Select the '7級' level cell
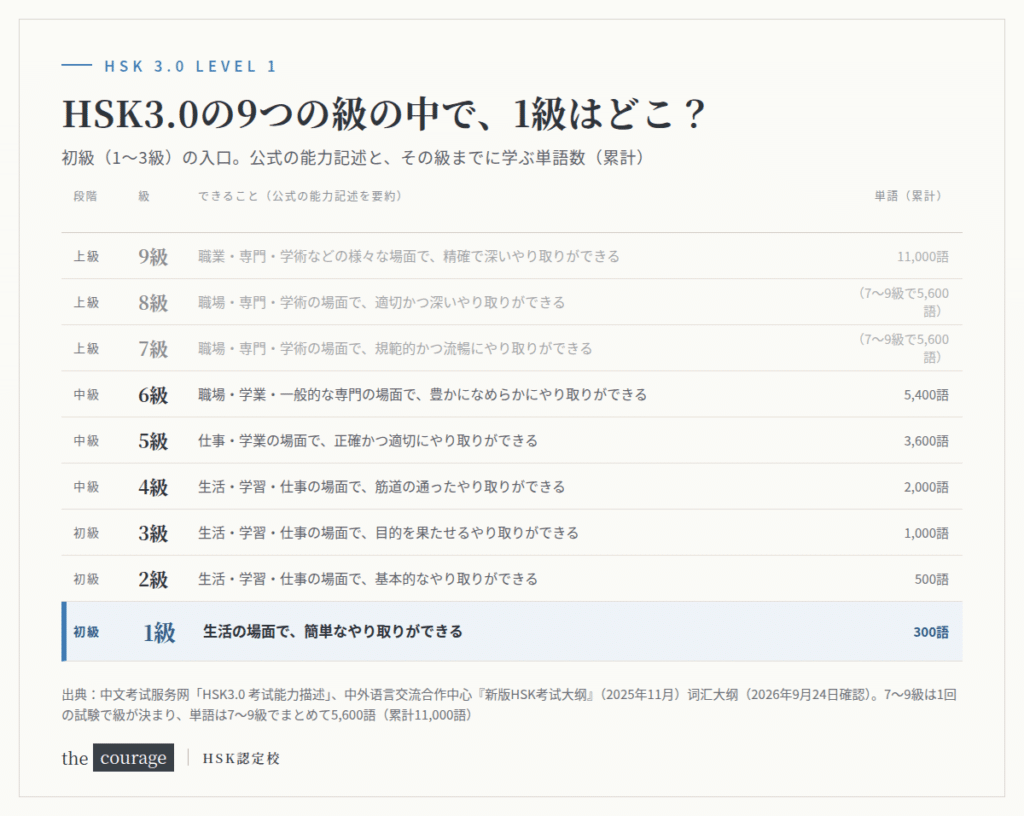This screenshot has width=1024, height=816. click(x=153, y=349)
